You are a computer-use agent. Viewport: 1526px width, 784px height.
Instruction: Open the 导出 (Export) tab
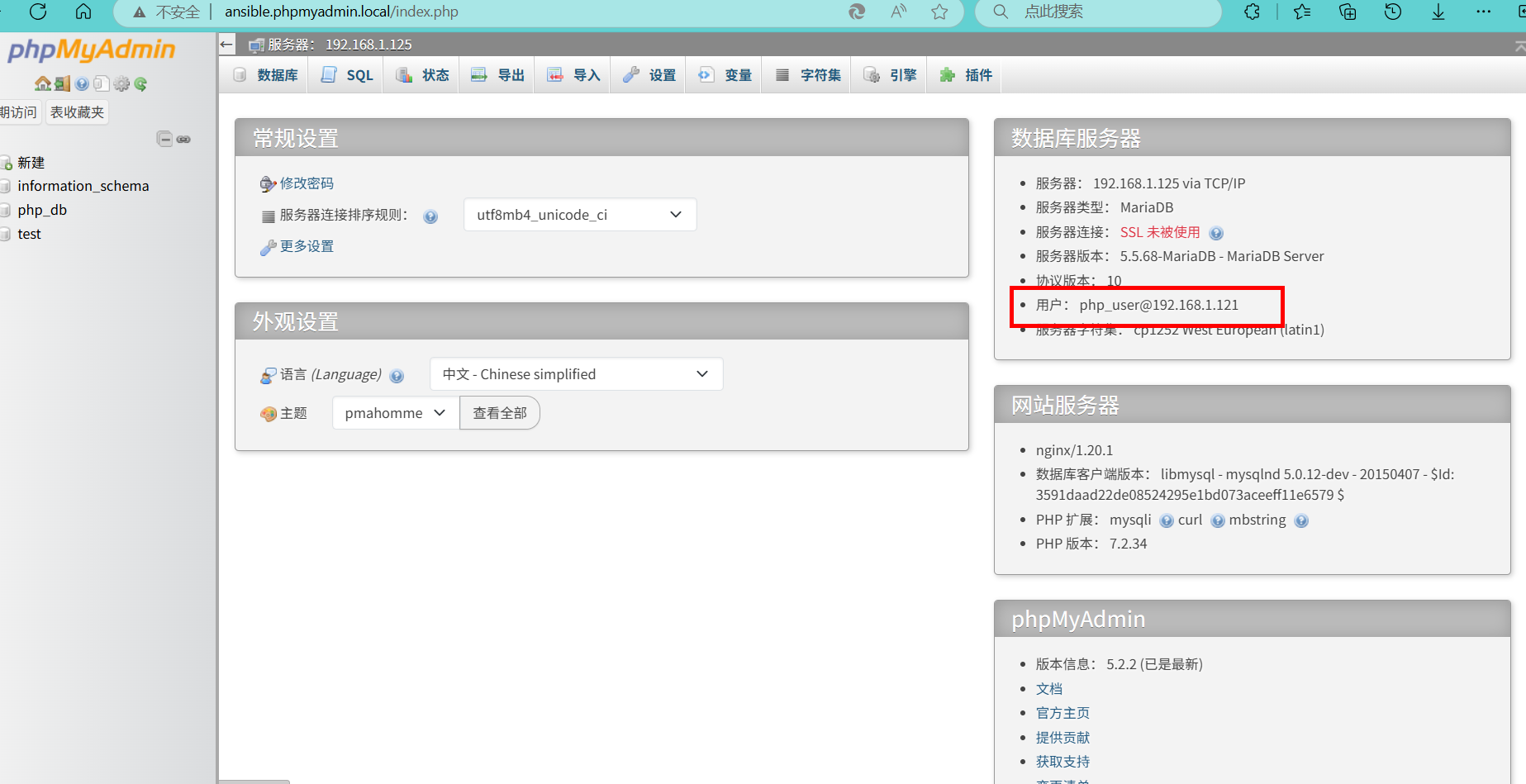click(497, 75)
